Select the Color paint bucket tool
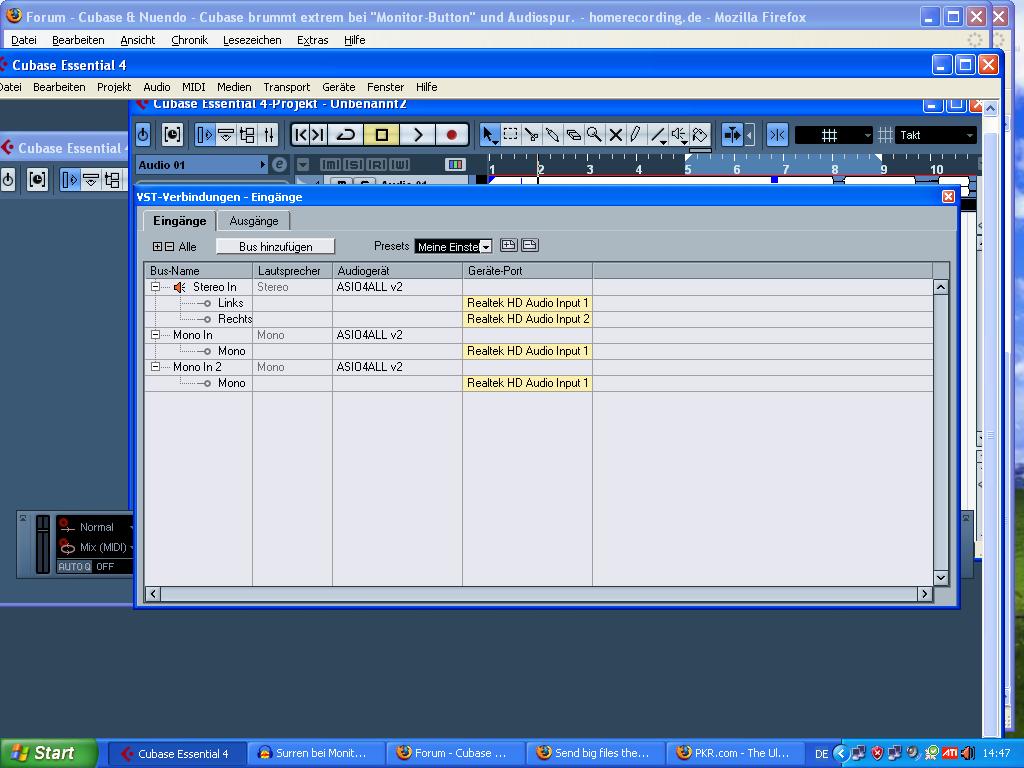Image resolution: width=1024 pixels, height=768 pixels. (700, 135)
